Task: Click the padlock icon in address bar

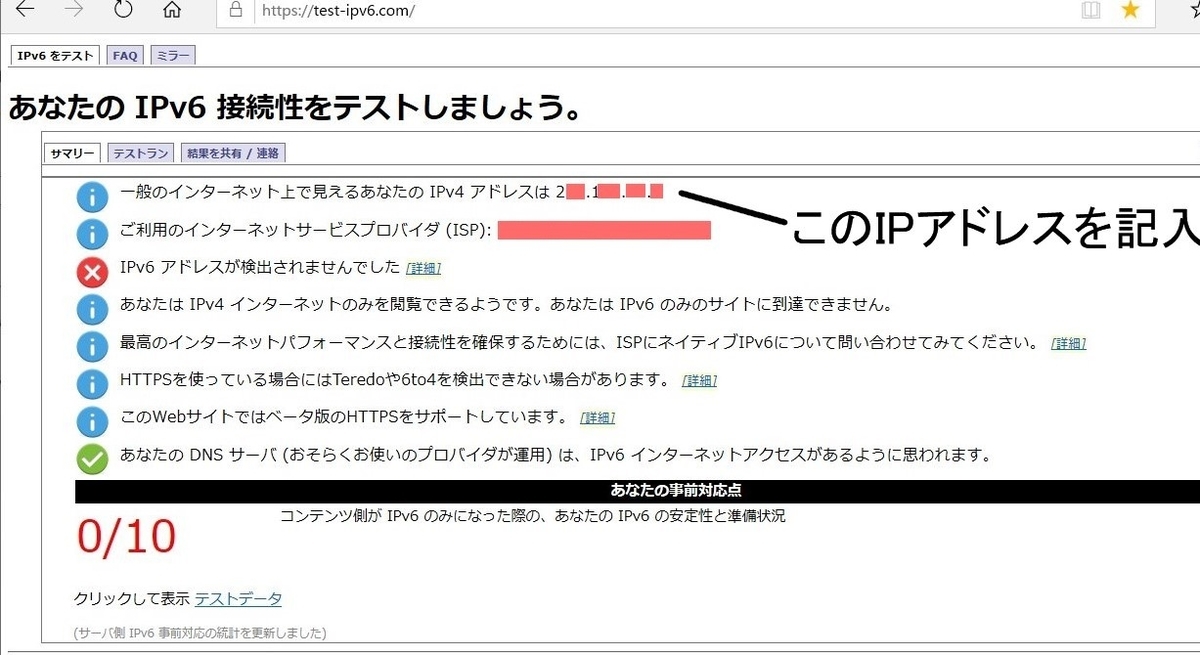Action: 236,10
